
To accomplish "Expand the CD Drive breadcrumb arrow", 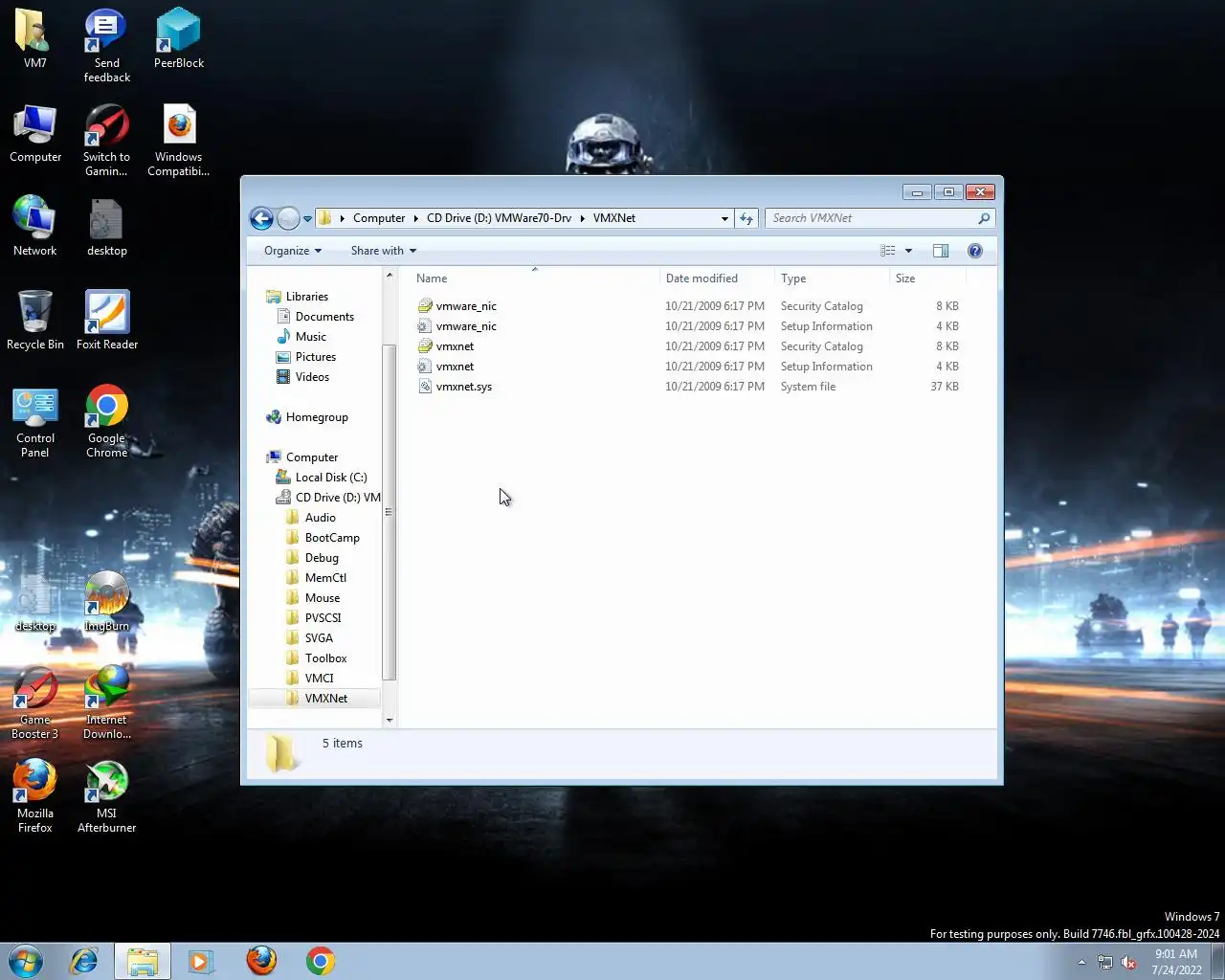I will (582, 218).
